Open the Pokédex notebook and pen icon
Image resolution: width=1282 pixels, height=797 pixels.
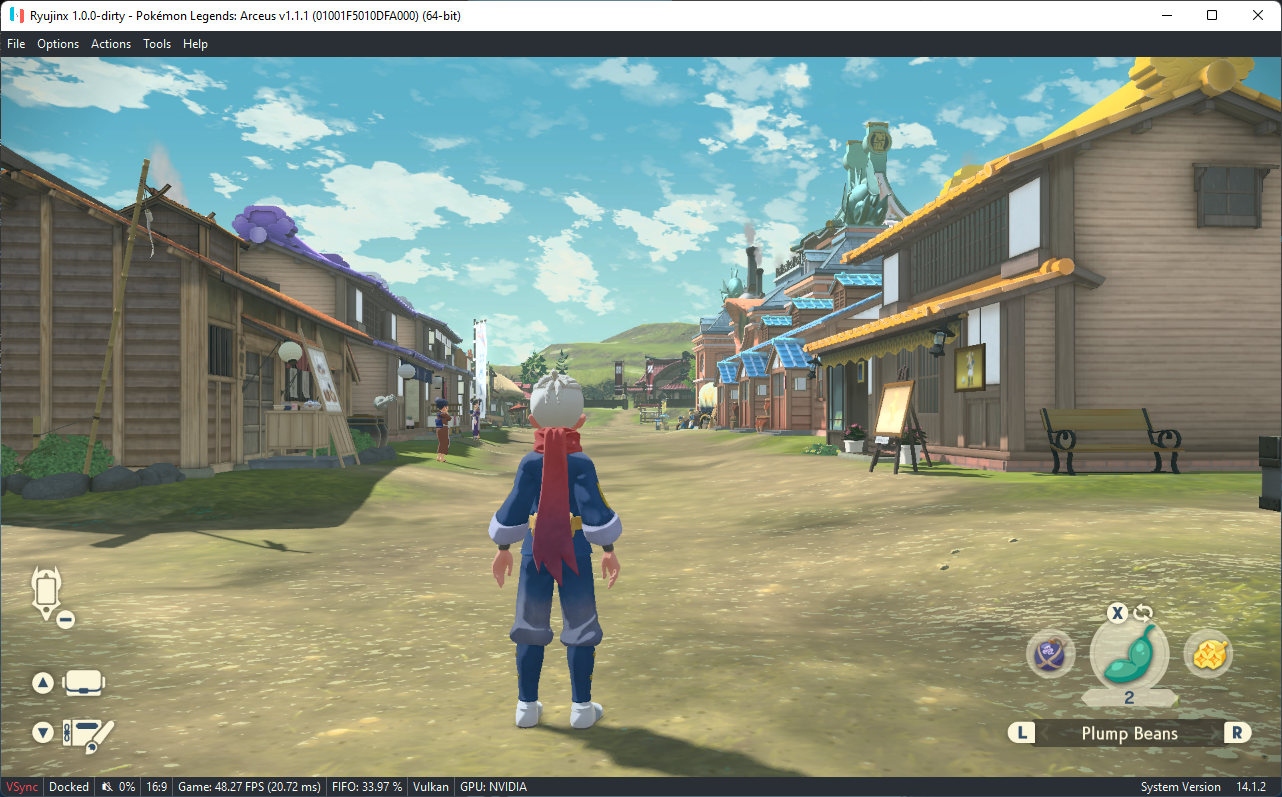pyautogui.click(x=89, y=735)
